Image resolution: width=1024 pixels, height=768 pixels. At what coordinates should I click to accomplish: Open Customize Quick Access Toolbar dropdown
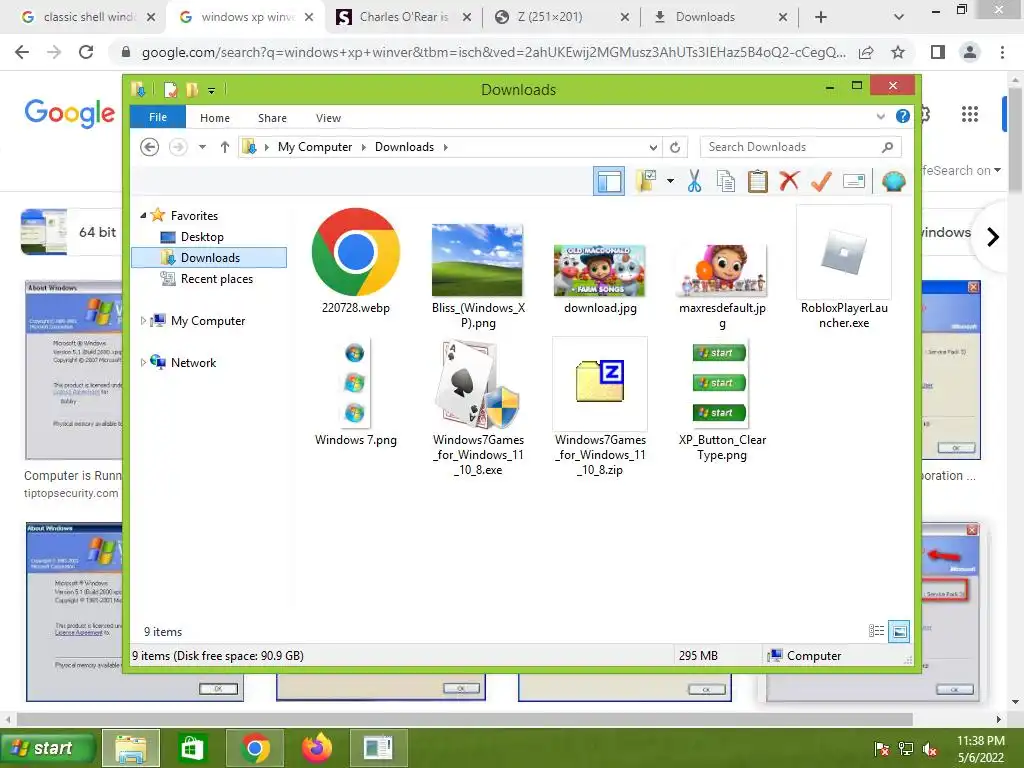point(212,90)
